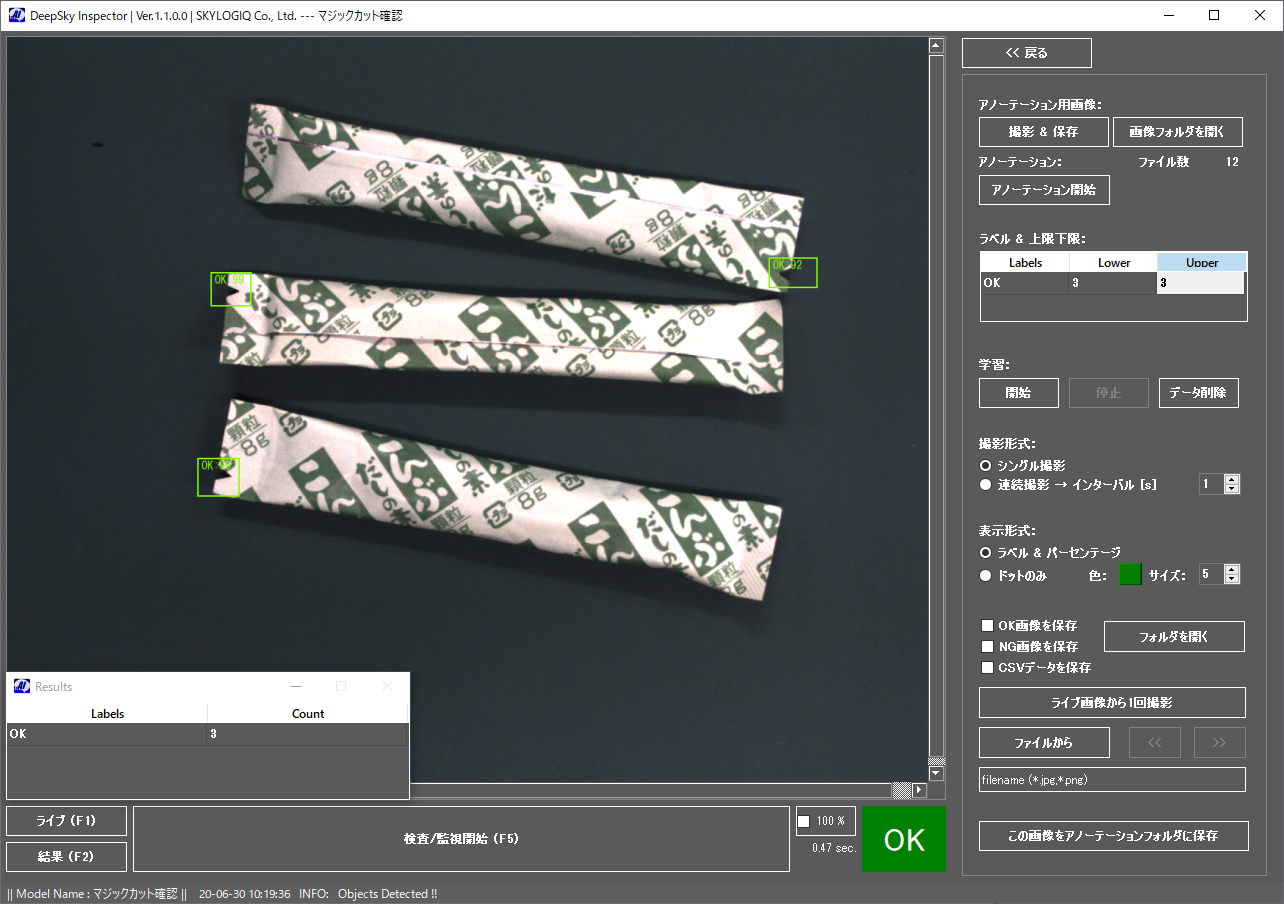The width and height of the screenshot is (1284, 904).
Task: Toggle the 100 % checkbox
Action: pyautogui.click(x=803, y=821)
